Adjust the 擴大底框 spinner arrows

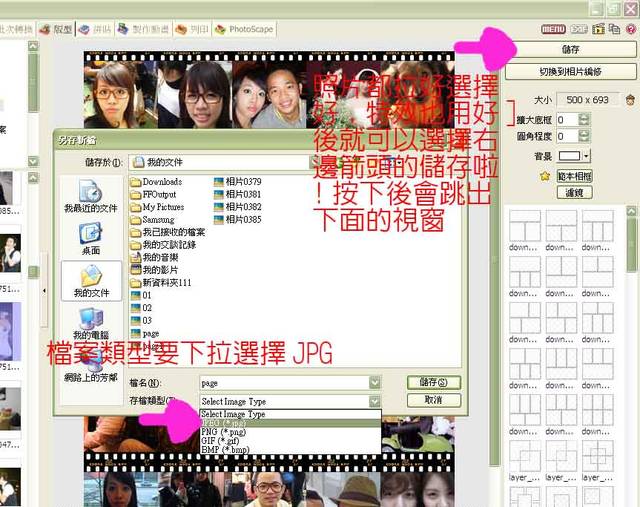click(584, 120)
